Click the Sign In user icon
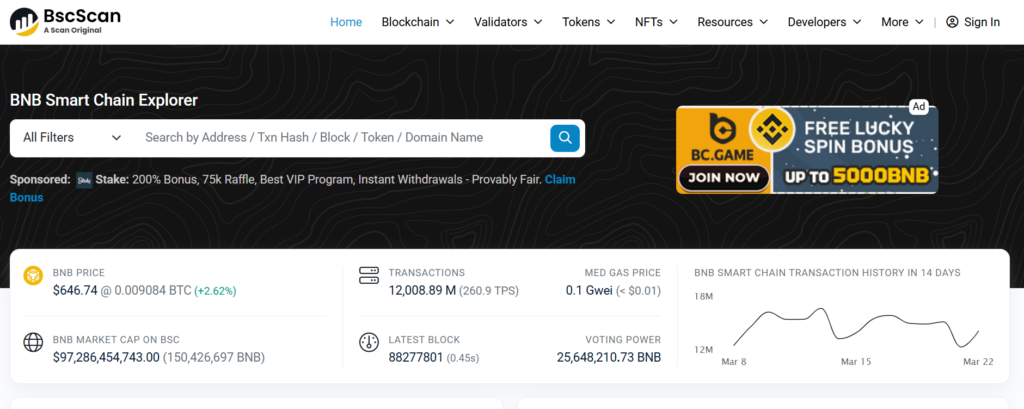Image resolution: width=1024 pixels, height=409 pixels. pos(952,22)
